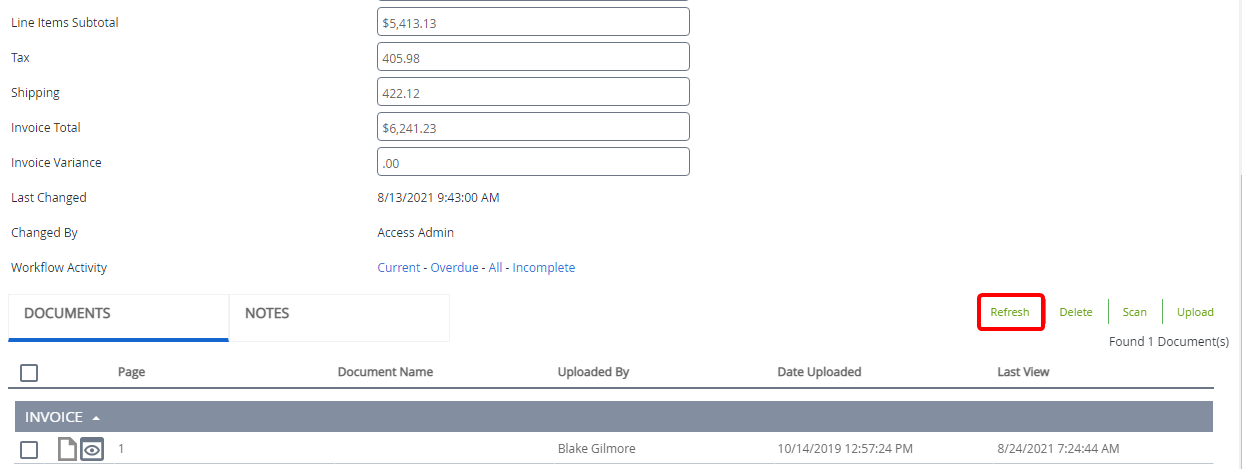Select the DOCUMENTS tab
The width and height of the screenshot is (1242, 473).
(67, 314)
